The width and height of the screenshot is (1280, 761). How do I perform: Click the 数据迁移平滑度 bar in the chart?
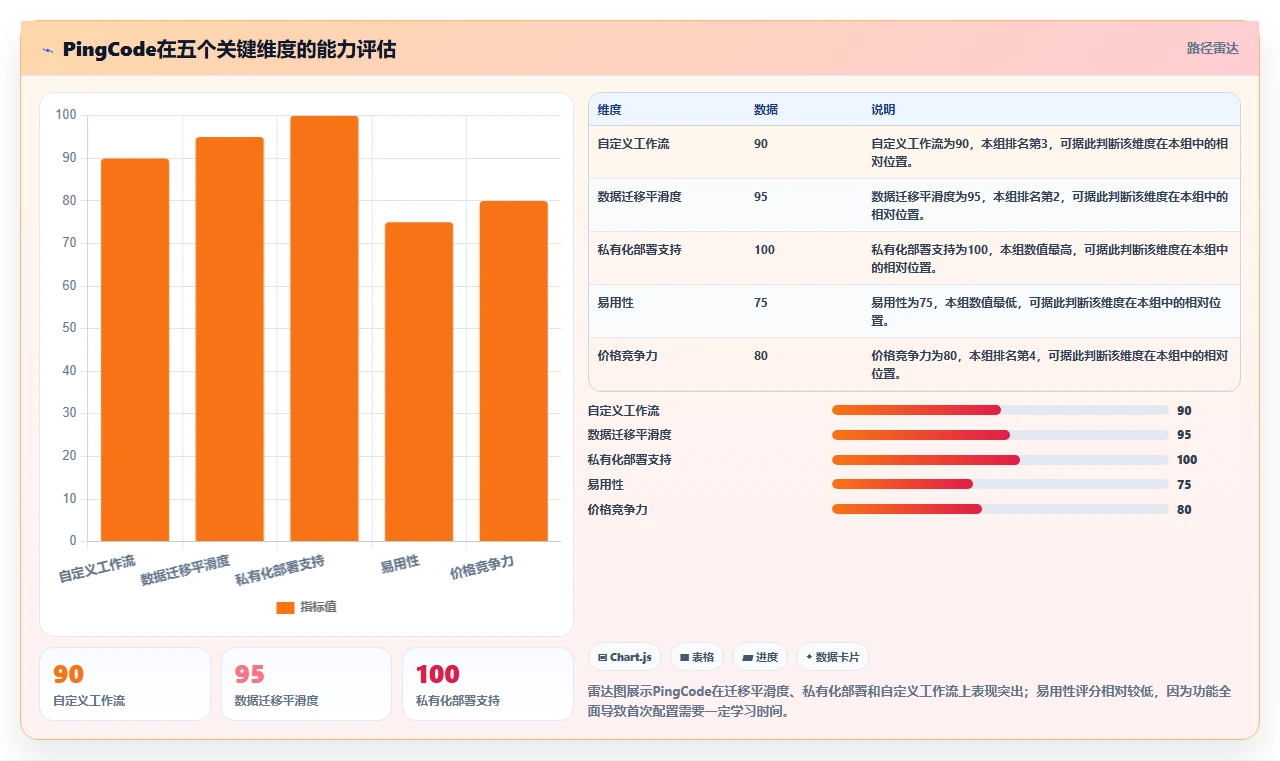click(x=229, y=339)
